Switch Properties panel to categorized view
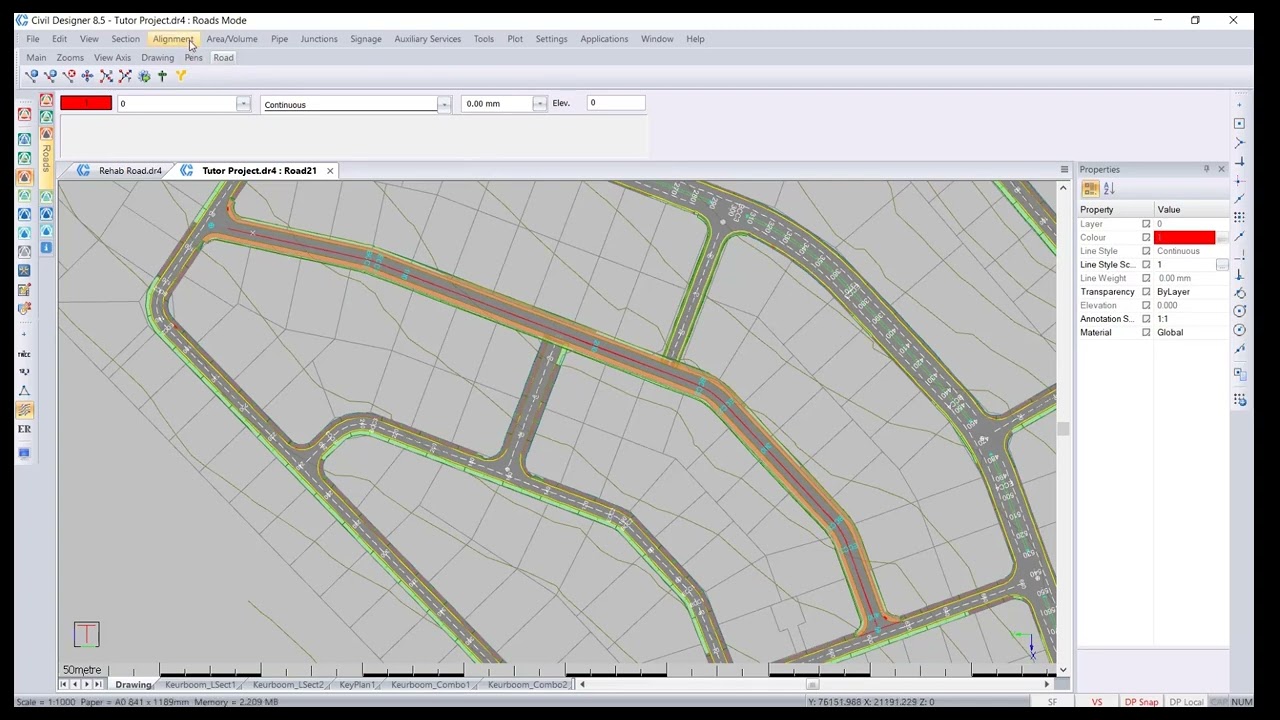Screen dimensions: 1280x720 (1090, 189)
